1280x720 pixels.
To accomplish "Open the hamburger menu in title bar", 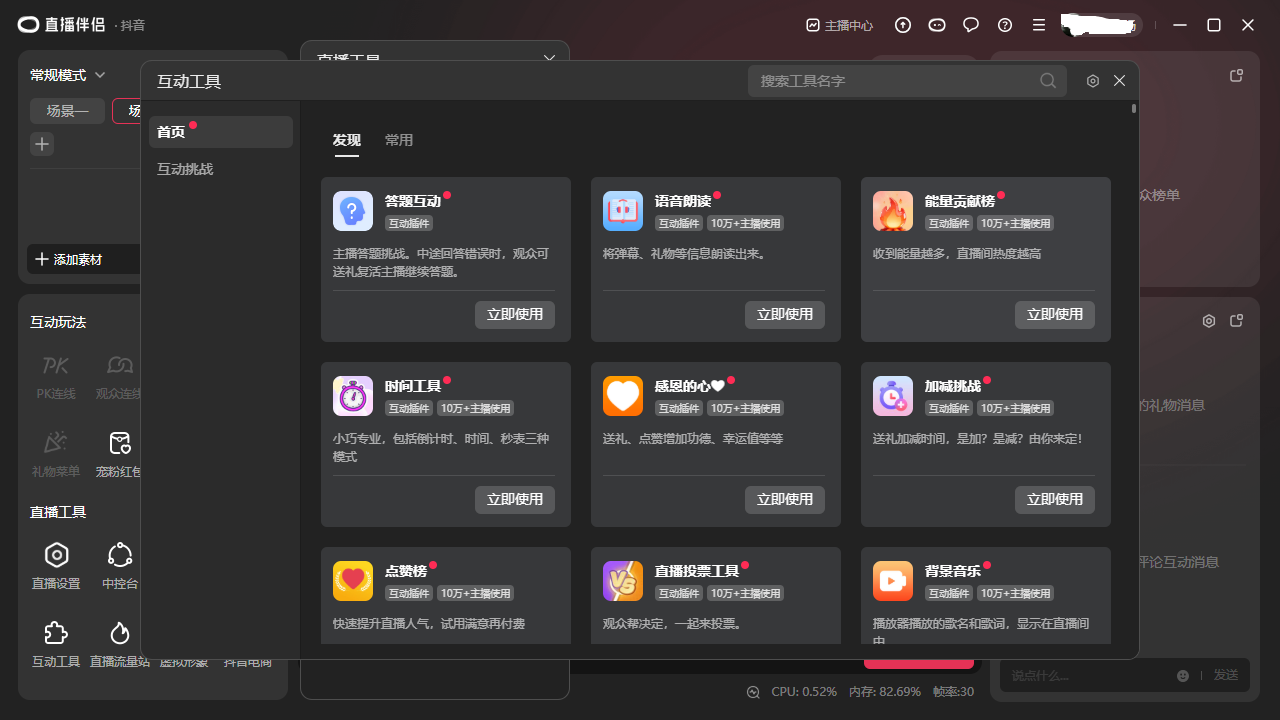I will [1039, 25].
